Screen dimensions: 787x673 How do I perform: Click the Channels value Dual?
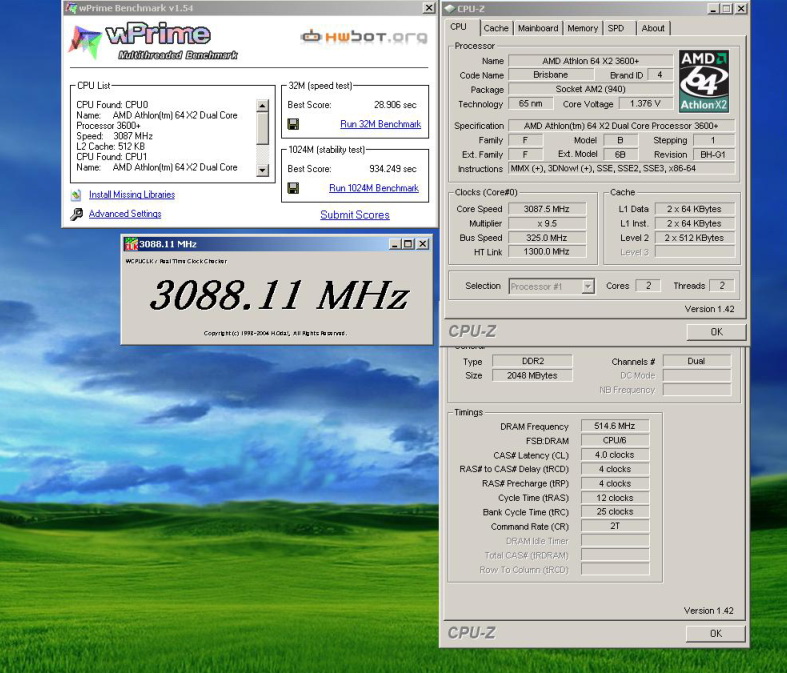[697, 361]
